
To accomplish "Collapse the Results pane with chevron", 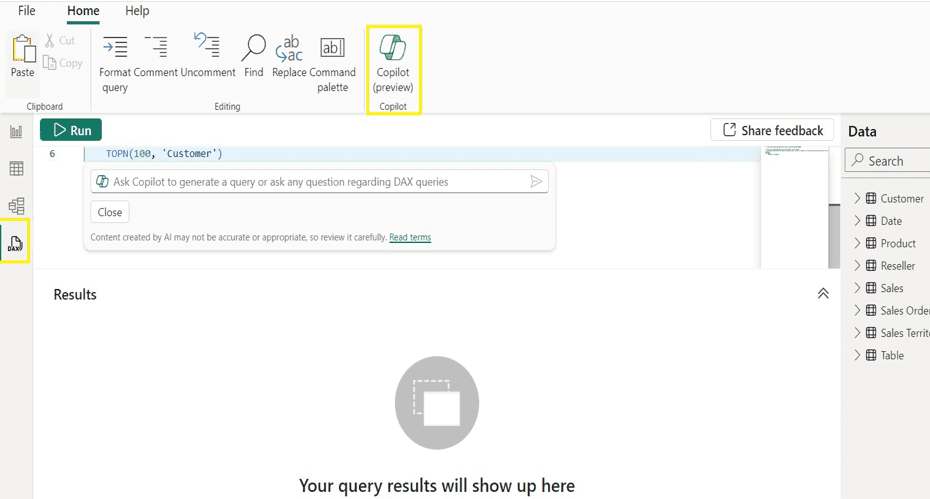I will pos(823,294).
